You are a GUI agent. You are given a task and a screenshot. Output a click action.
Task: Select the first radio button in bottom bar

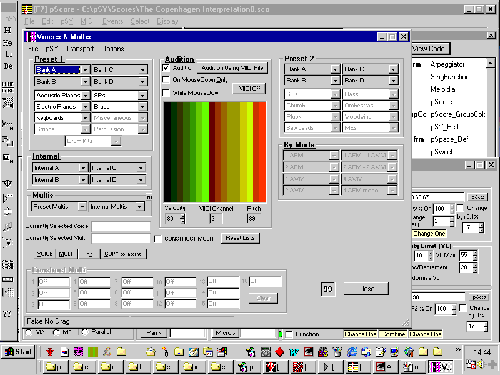pos(29,332)
